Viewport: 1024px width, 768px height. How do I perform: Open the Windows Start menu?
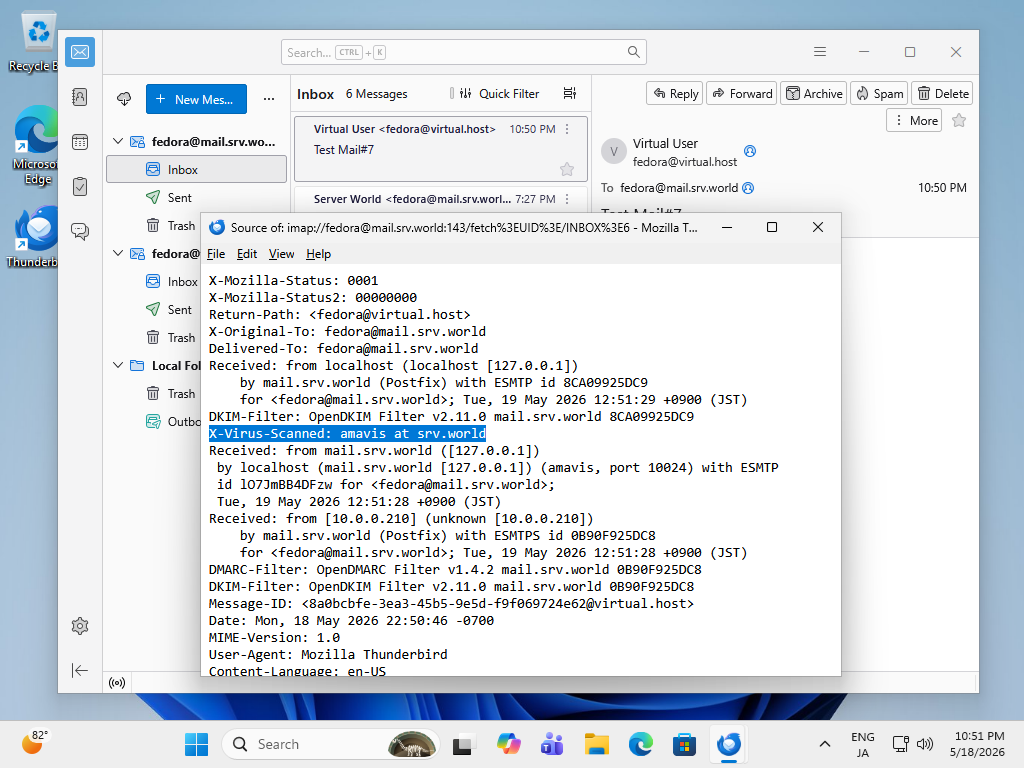point(196,744)
